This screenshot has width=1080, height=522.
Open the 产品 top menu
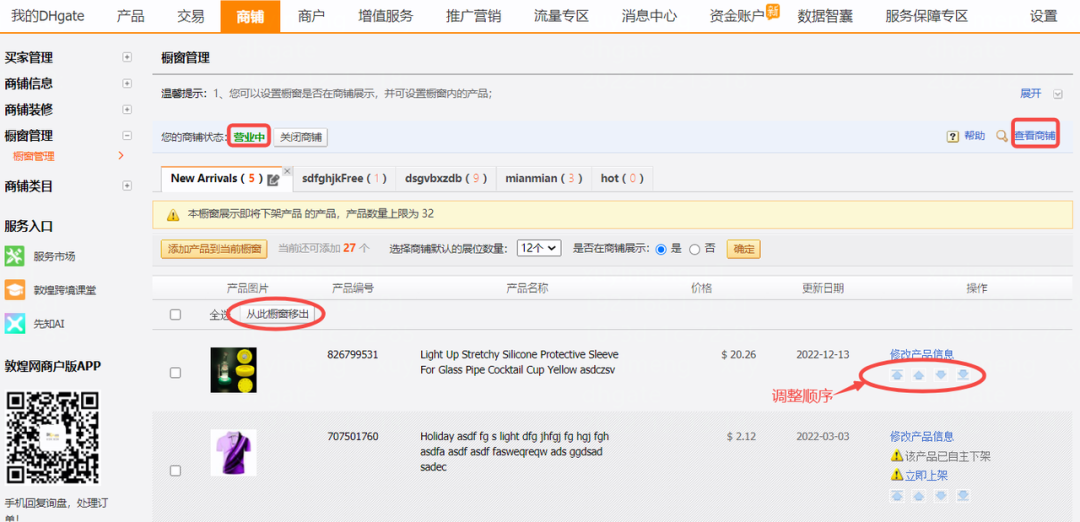pos(130,17)
